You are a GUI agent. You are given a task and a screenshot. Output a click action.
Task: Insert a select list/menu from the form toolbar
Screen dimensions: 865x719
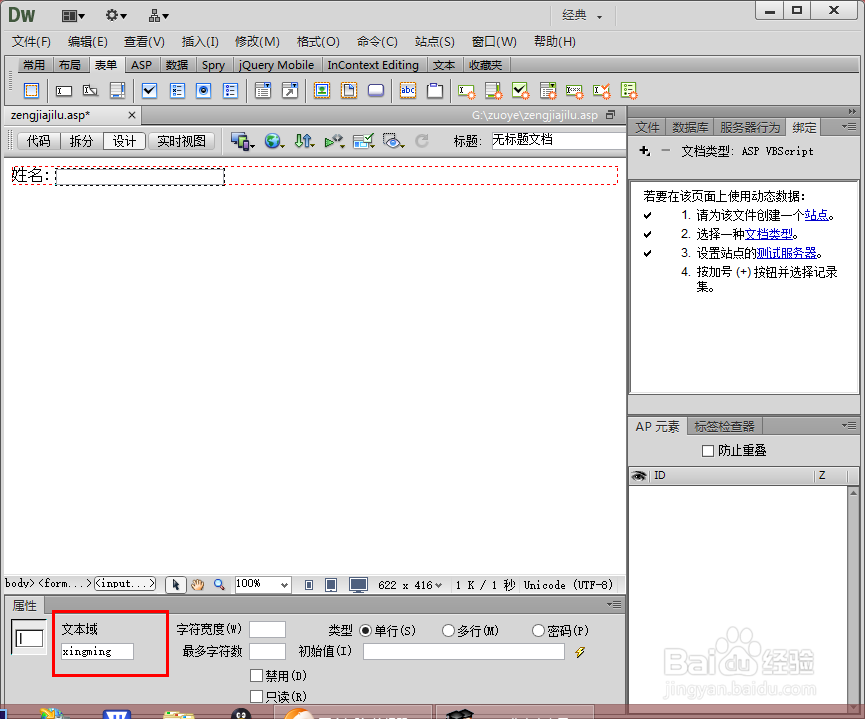pyautogui.click(x=263, y=90)
